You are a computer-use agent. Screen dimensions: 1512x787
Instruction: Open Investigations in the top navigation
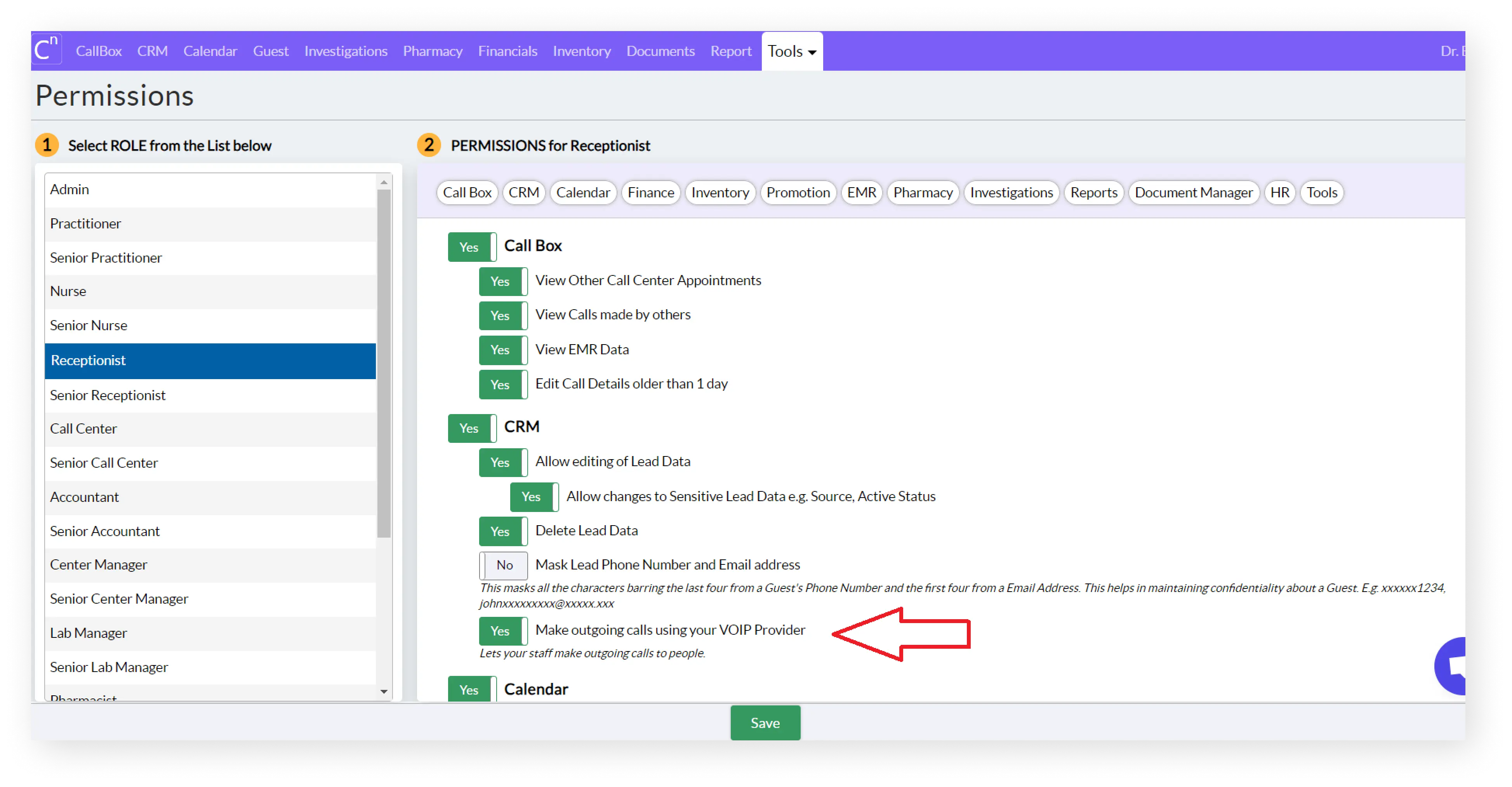click(x=346, y=51)
